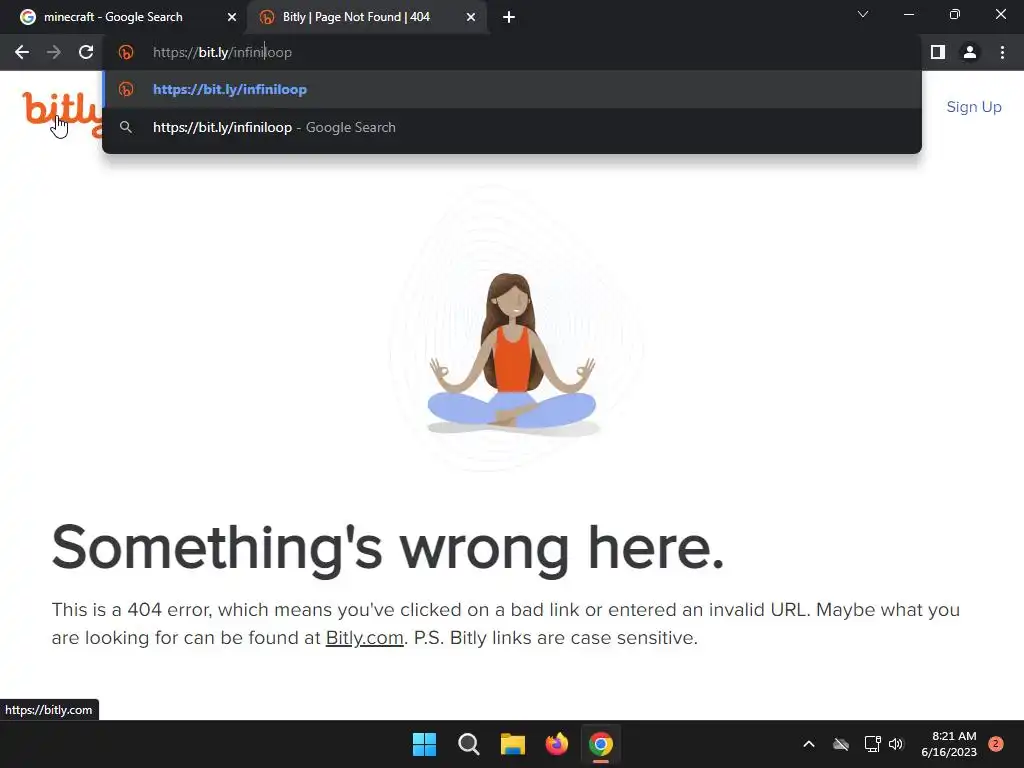The height and width of the screenshot is (768, 1024).
Task: Go back using the browser back arrow
Action: pyautogui.click(x=22, y=52)
